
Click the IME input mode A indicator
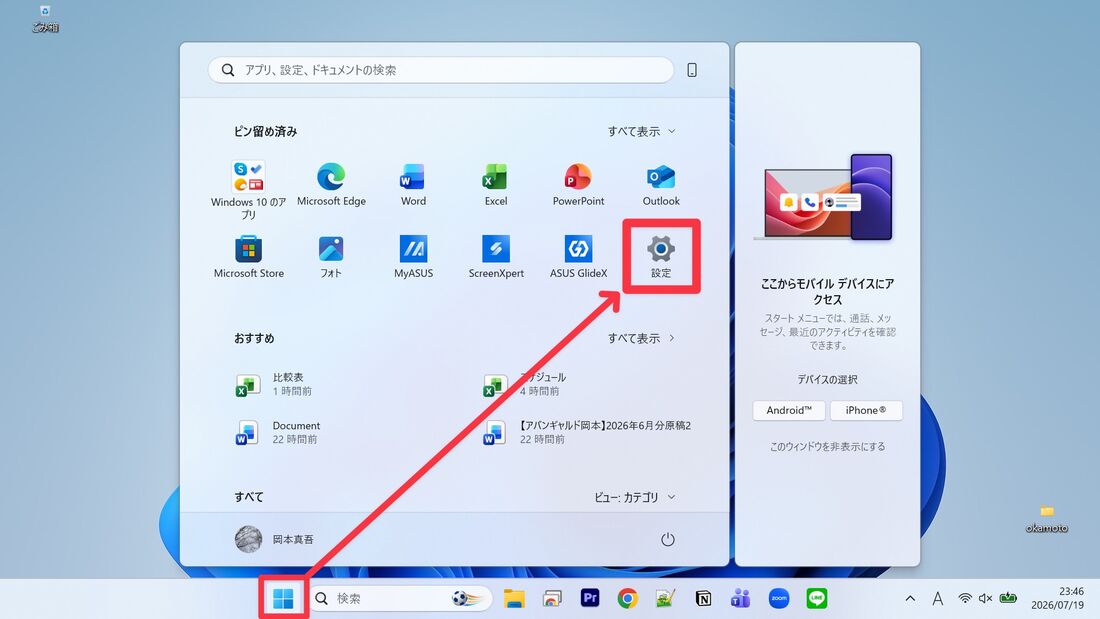[x=937, y=599]
